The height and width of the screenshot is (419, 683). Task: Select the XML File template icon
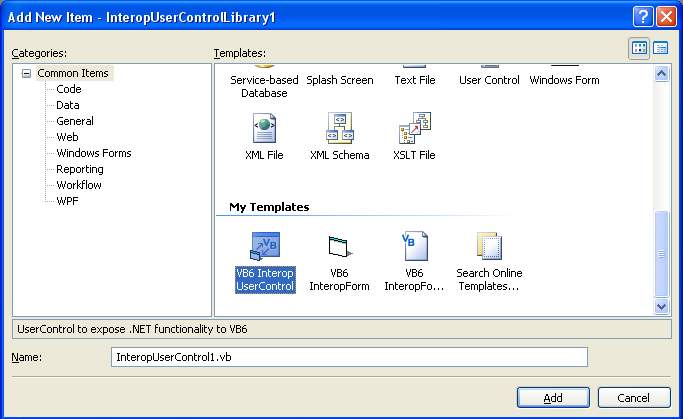pos(264,128)
